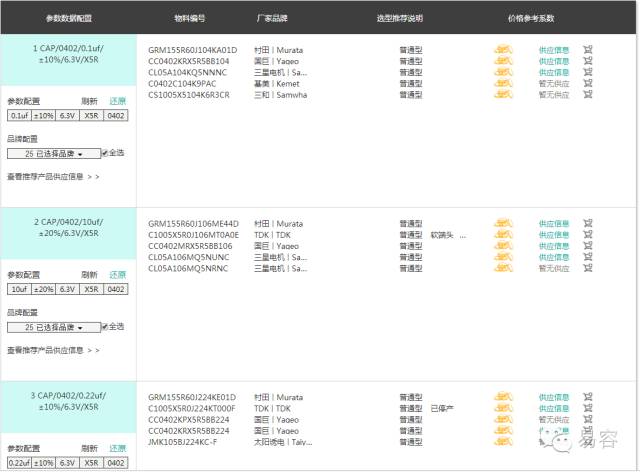Screen dimensions: 640x472
Task: Add C0402C104K9PAC to the cart
Action: (587, 83)
